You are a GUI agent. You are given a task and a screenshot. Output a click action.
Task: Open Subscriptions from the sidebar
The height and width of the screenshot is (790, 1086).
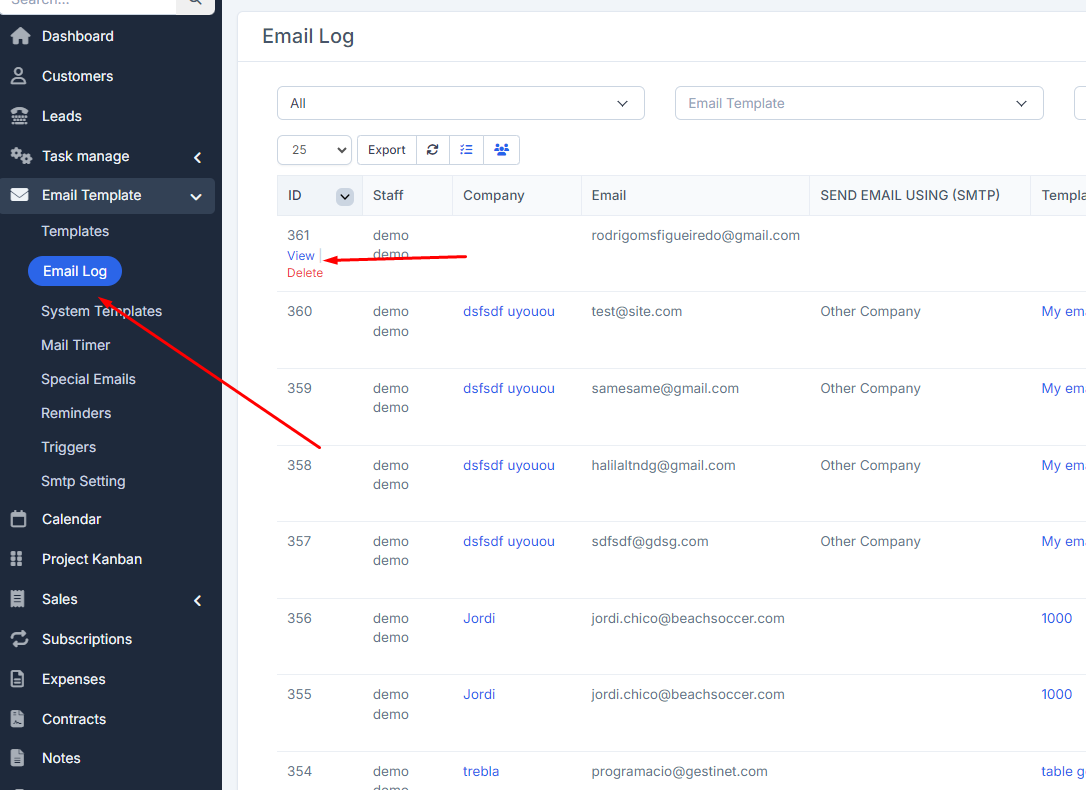[x=86, y=639]
